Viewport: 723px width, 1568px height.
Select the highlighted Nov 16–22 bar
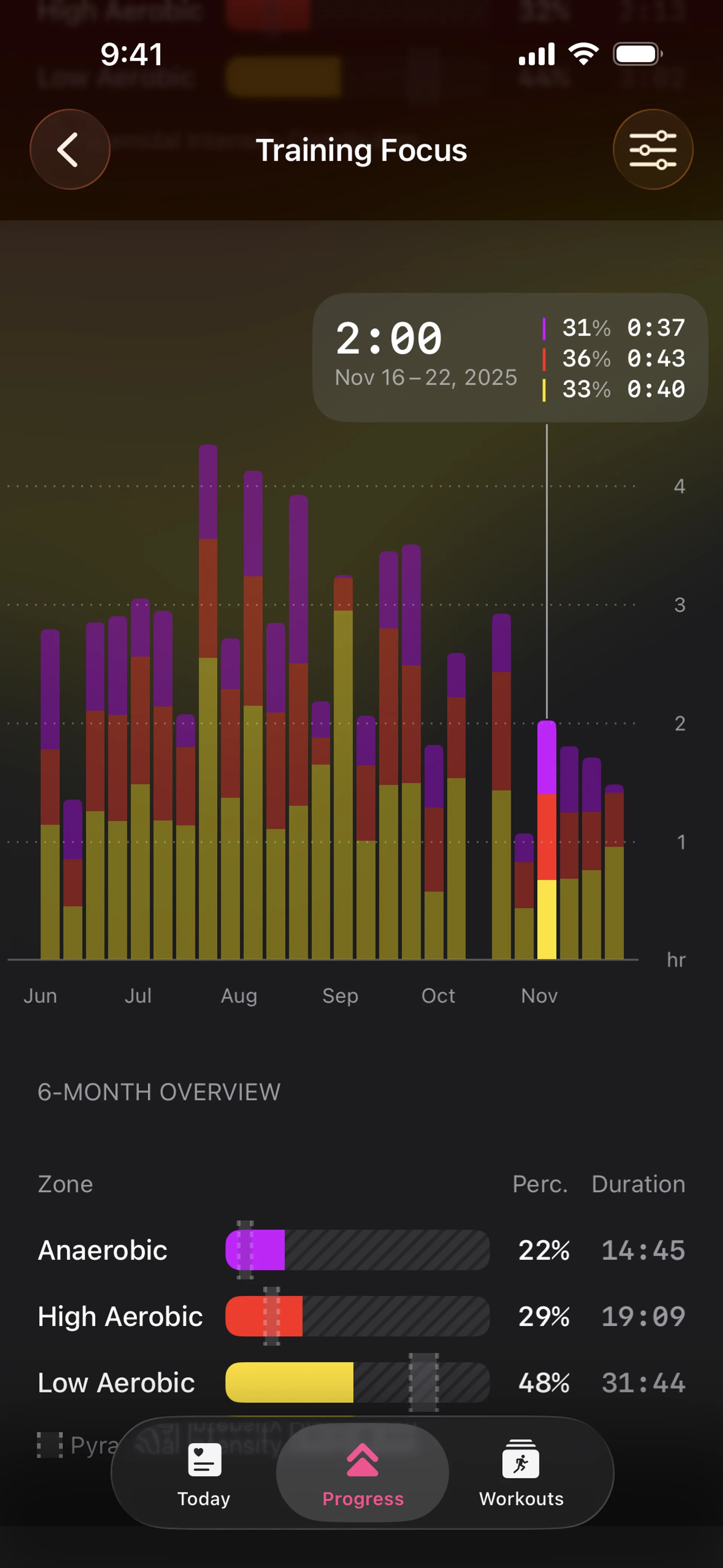click(x=546, y=840)
